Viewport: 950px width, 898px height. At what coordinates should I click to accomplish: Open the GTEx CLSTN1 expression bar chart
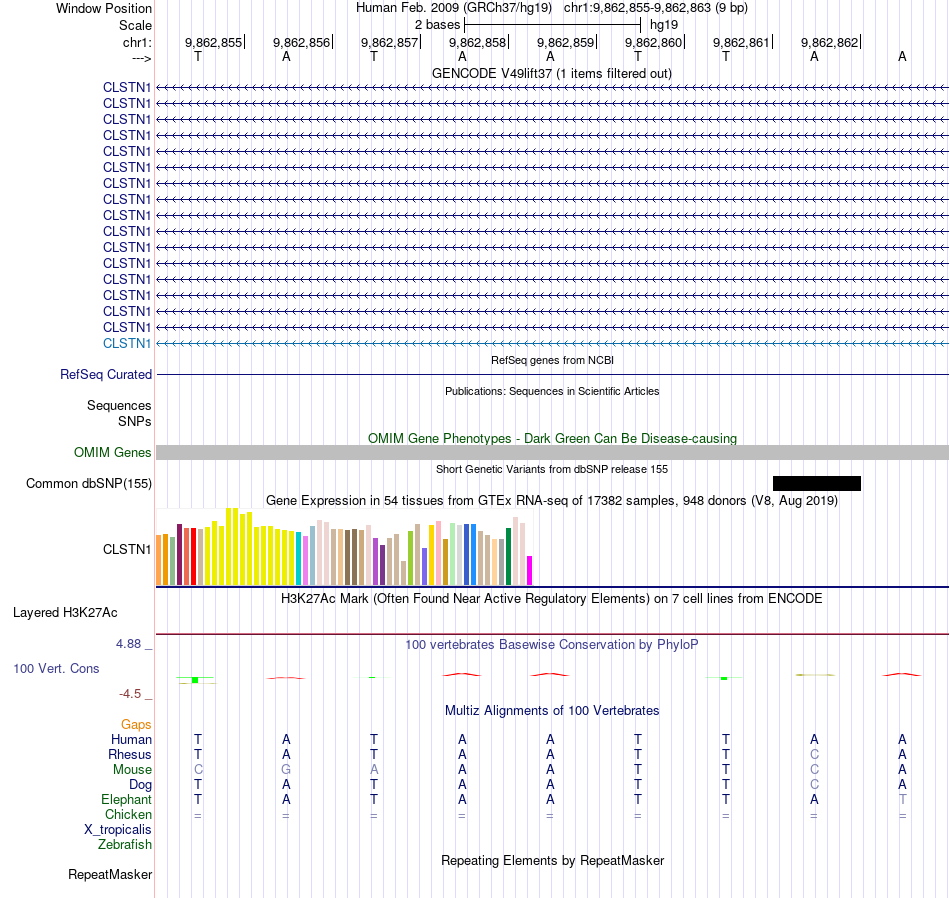pyautogui.click(x=344, y=547)
